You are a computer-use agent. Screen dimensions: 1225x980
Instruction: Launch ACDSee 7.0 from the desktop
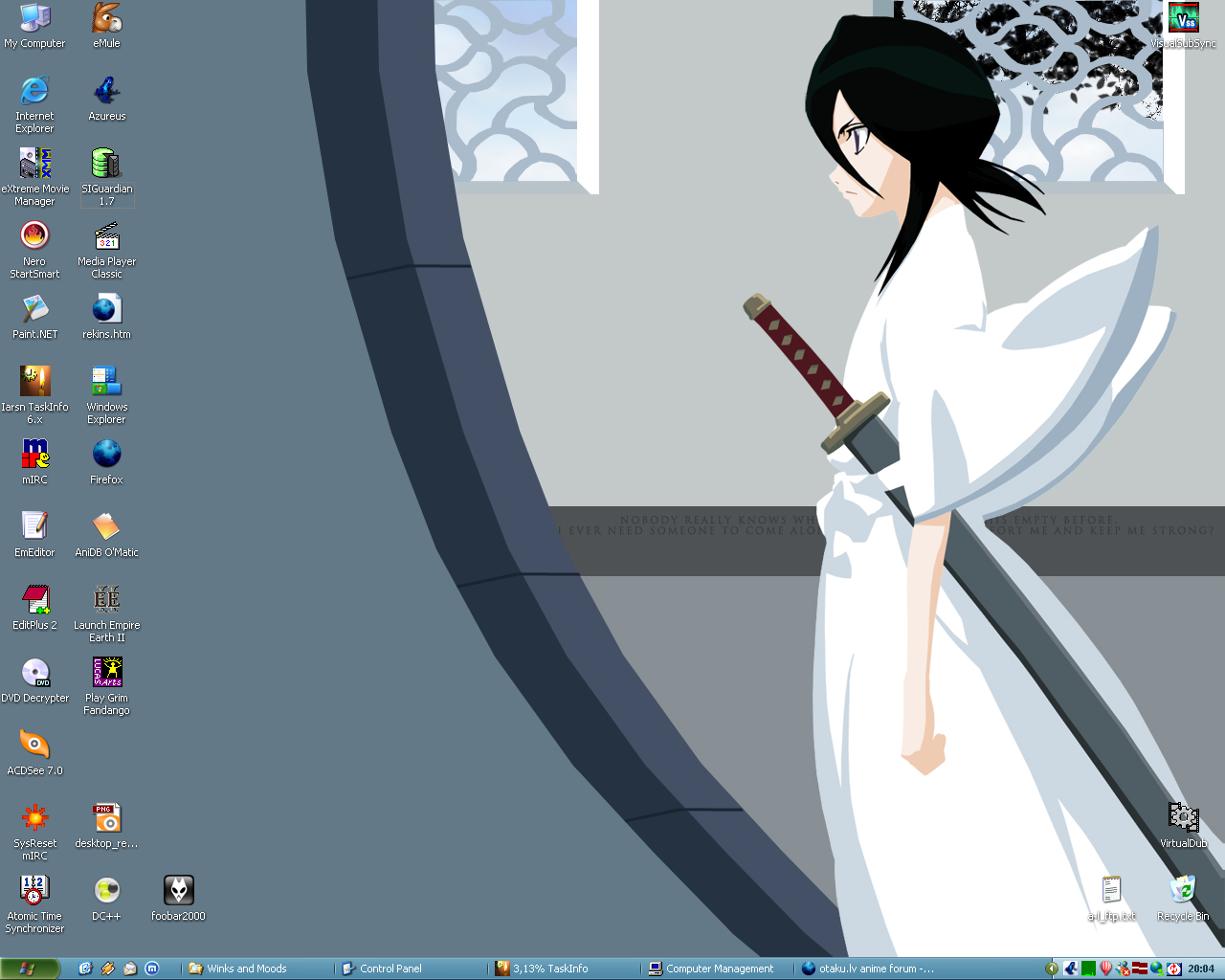coord(34,753)
